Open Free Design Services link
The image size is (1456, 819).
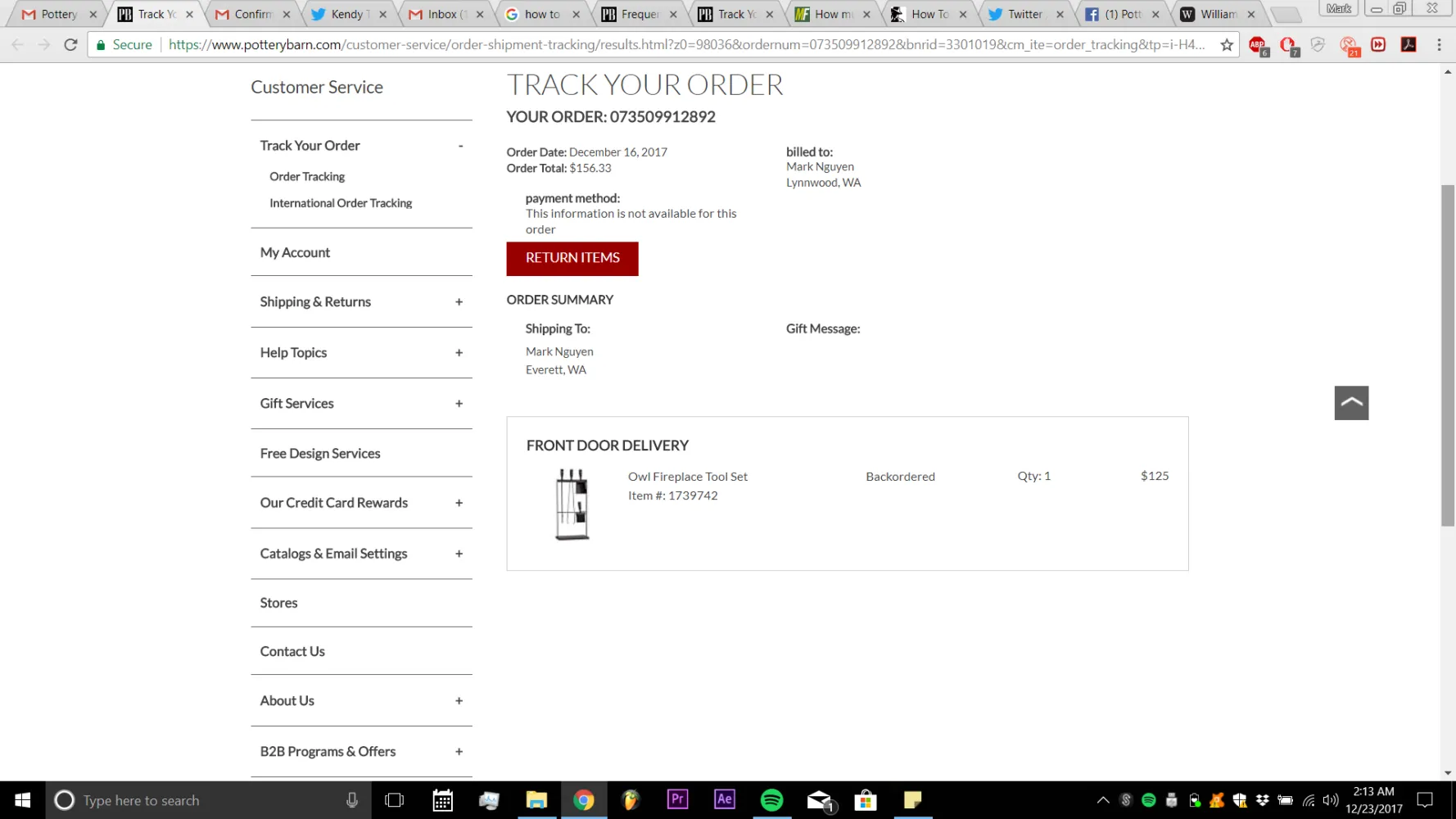320,454
